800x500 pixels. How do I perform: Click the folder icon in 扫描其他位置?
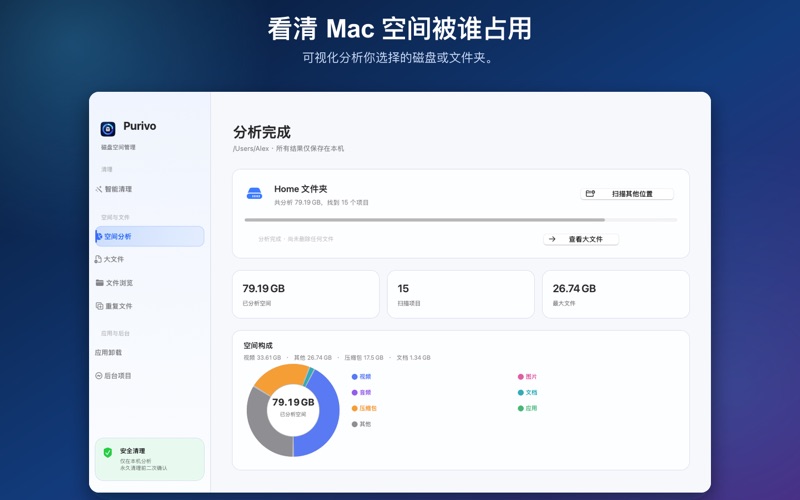pos(590,194)
